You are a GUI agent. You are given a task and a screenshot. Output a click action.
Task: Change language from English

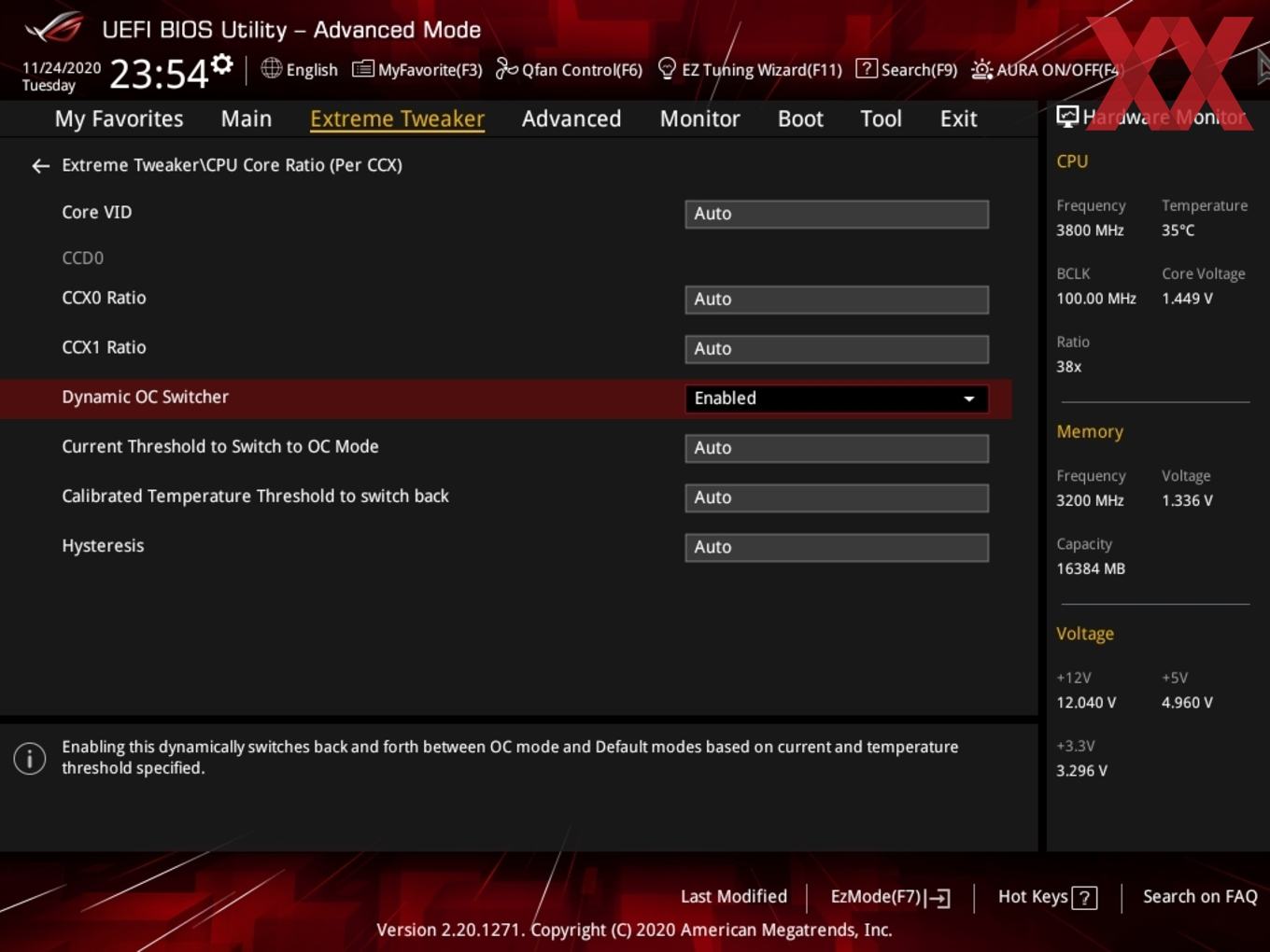(312, 70)
